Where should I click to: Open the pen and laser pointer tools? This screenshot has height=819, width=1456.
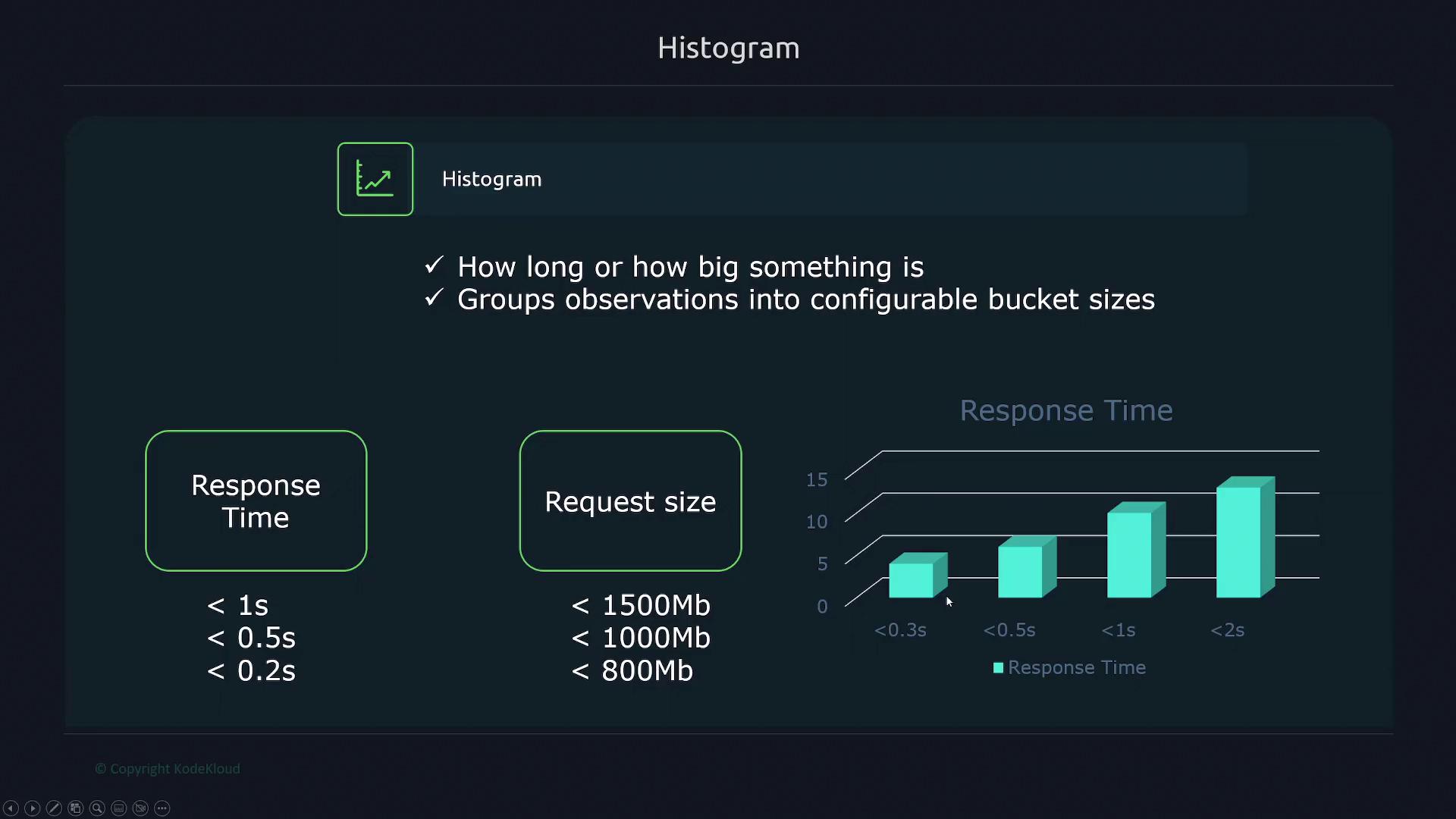click(x=54, y=808)
